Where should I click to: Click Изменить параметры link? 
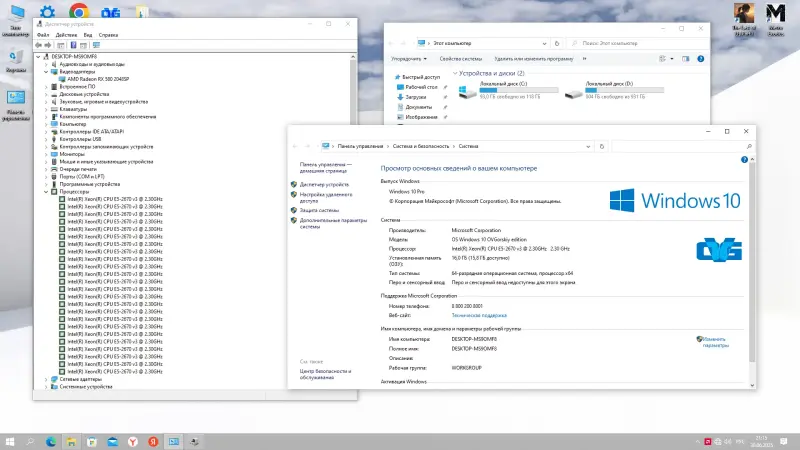tap(716, 342)
